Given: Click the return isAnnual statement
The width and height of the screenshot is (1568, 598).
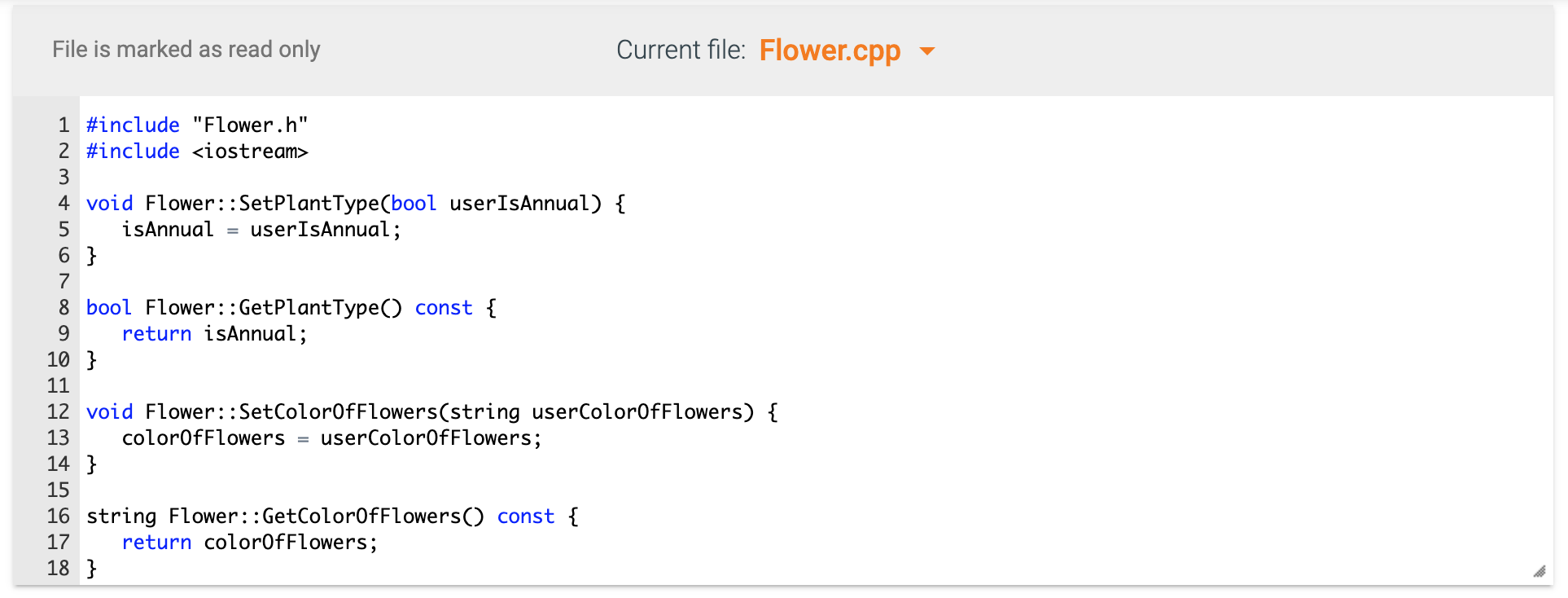Looking at the screenshot, I should (x=214, y=333).
